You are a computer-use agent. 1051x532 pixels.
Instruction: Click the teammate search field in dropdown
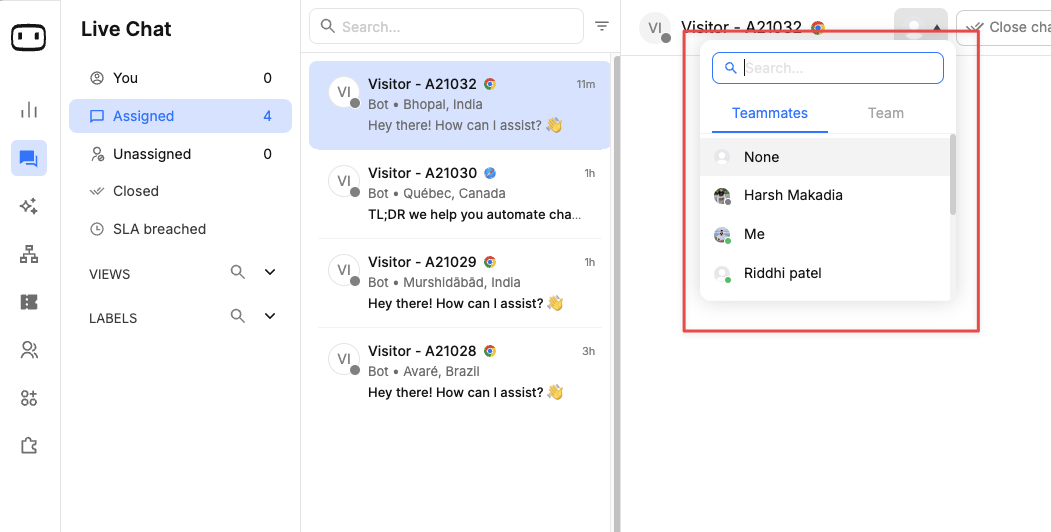tap(828, 68)
